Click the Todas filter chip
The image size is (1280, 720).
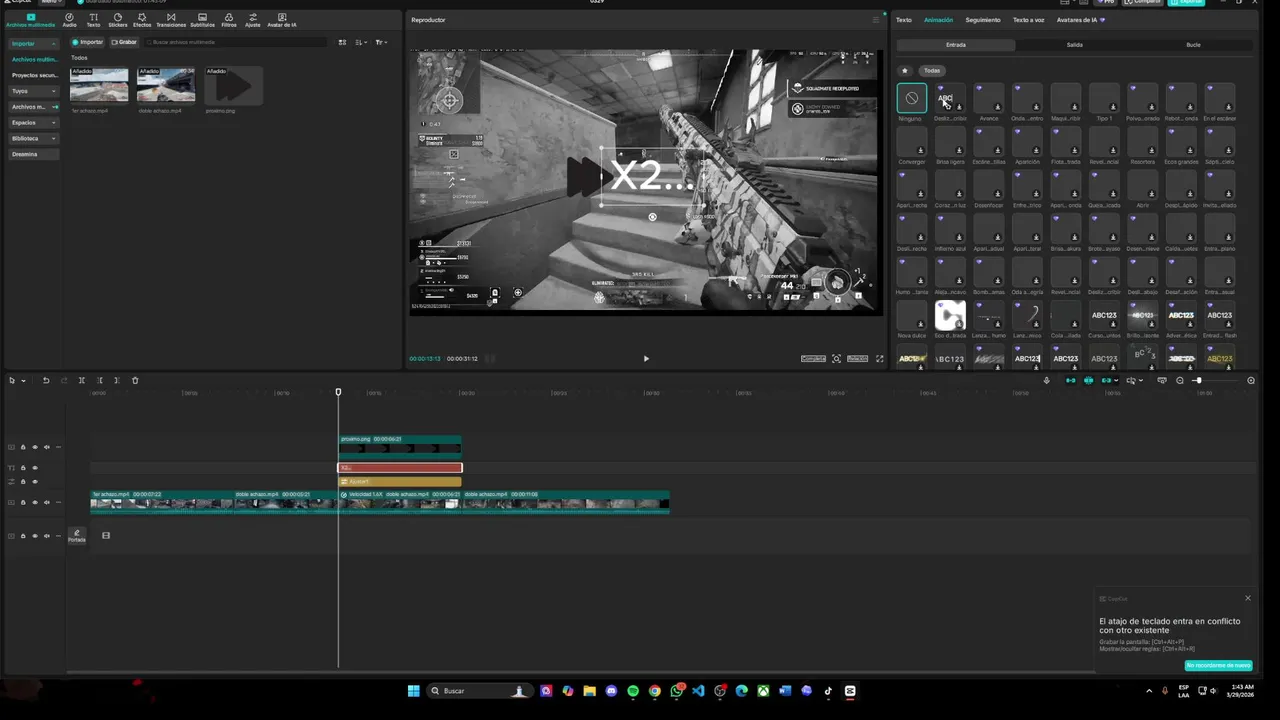pos(932,70)
